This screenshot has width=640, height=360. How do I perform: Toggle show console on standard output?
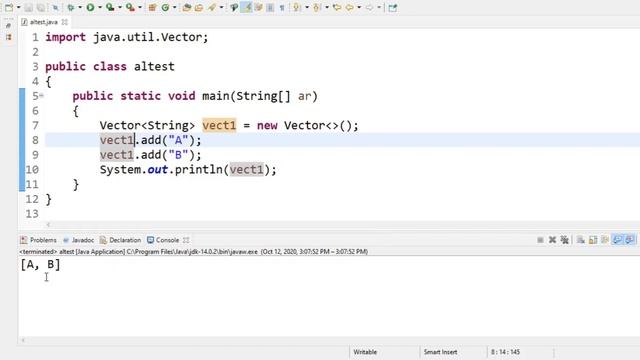(x=617, y=240)
